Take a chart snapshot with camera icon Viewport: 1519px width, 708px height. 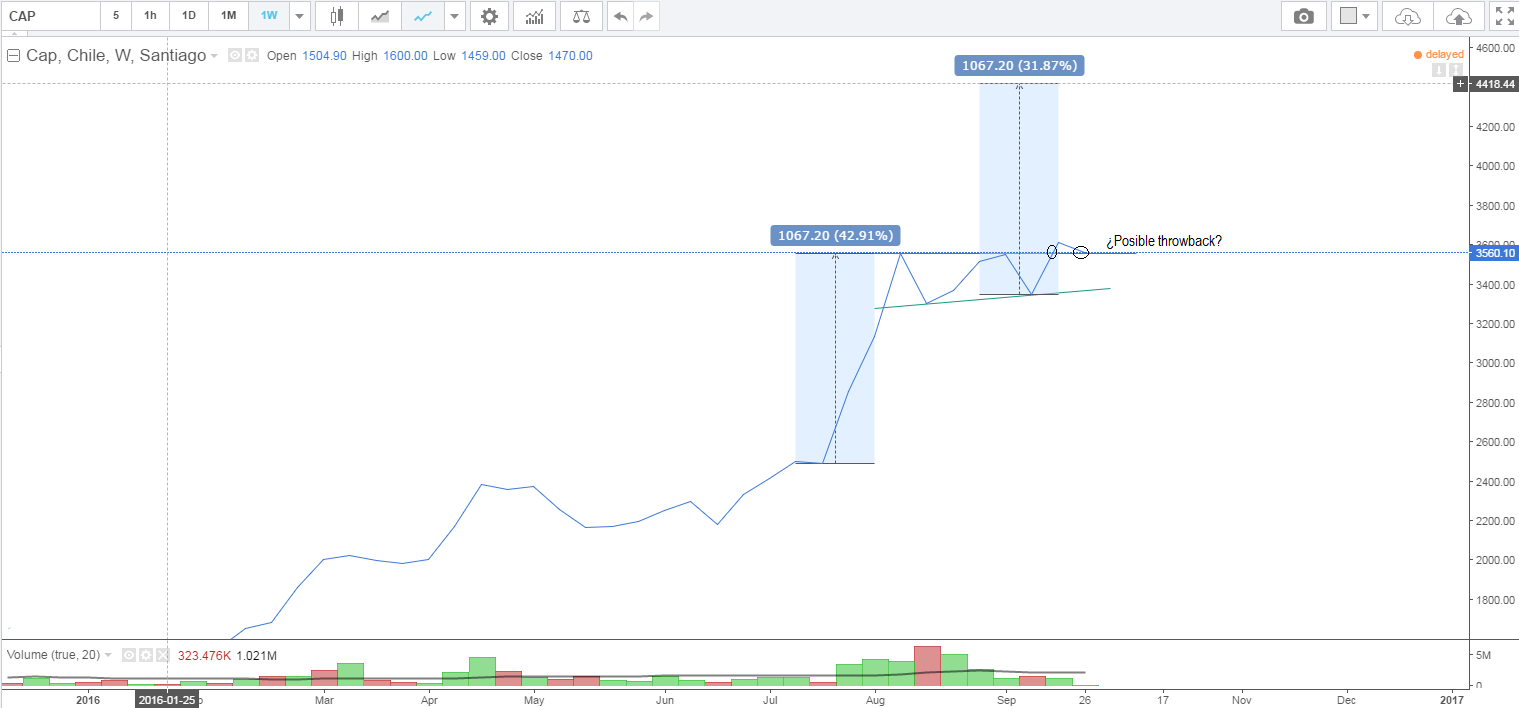(x=1304, y=16)
